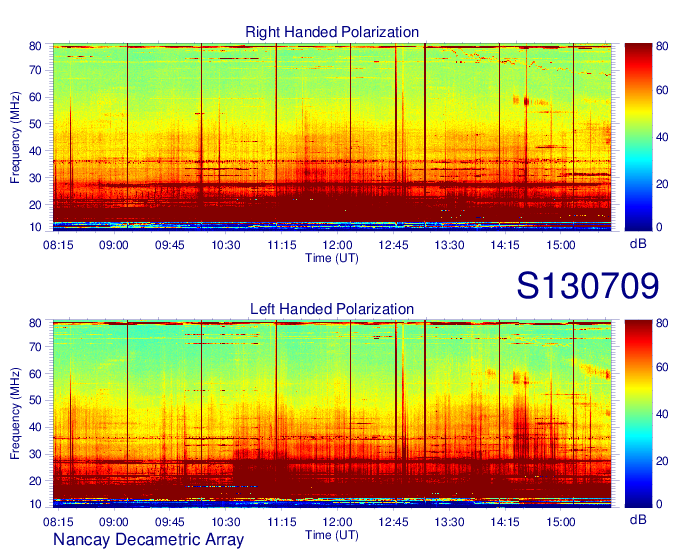Click the 10 MHz tick on the top plot's axis
This screenshot has width=680, height=552.
(35, 227)
